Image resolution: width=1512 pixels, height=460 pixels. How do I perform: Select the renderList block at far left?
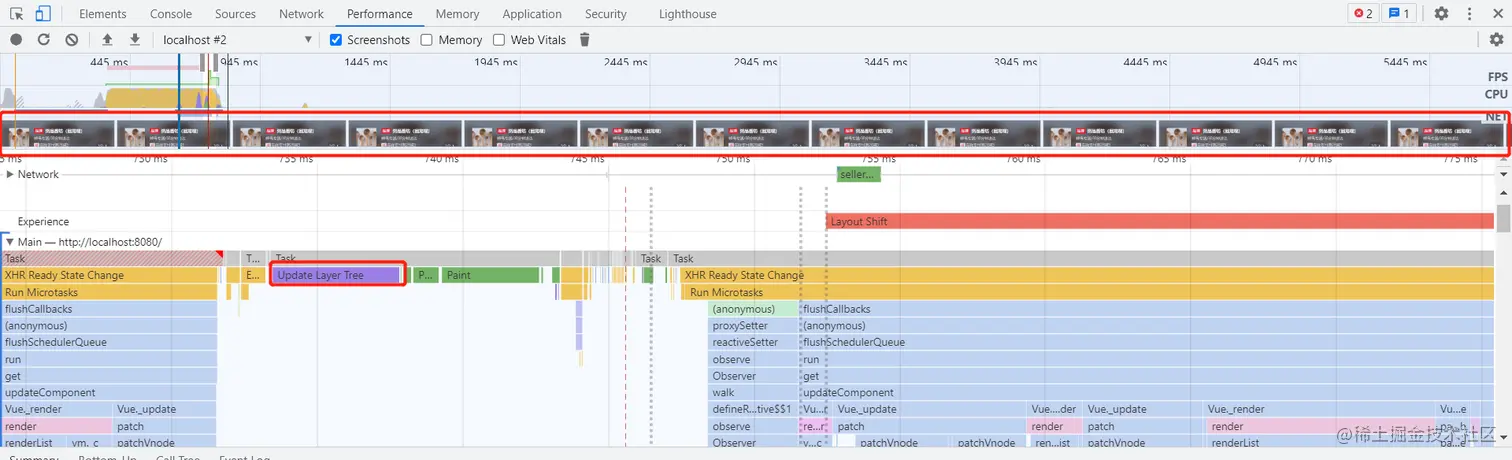tap(34, 443)
